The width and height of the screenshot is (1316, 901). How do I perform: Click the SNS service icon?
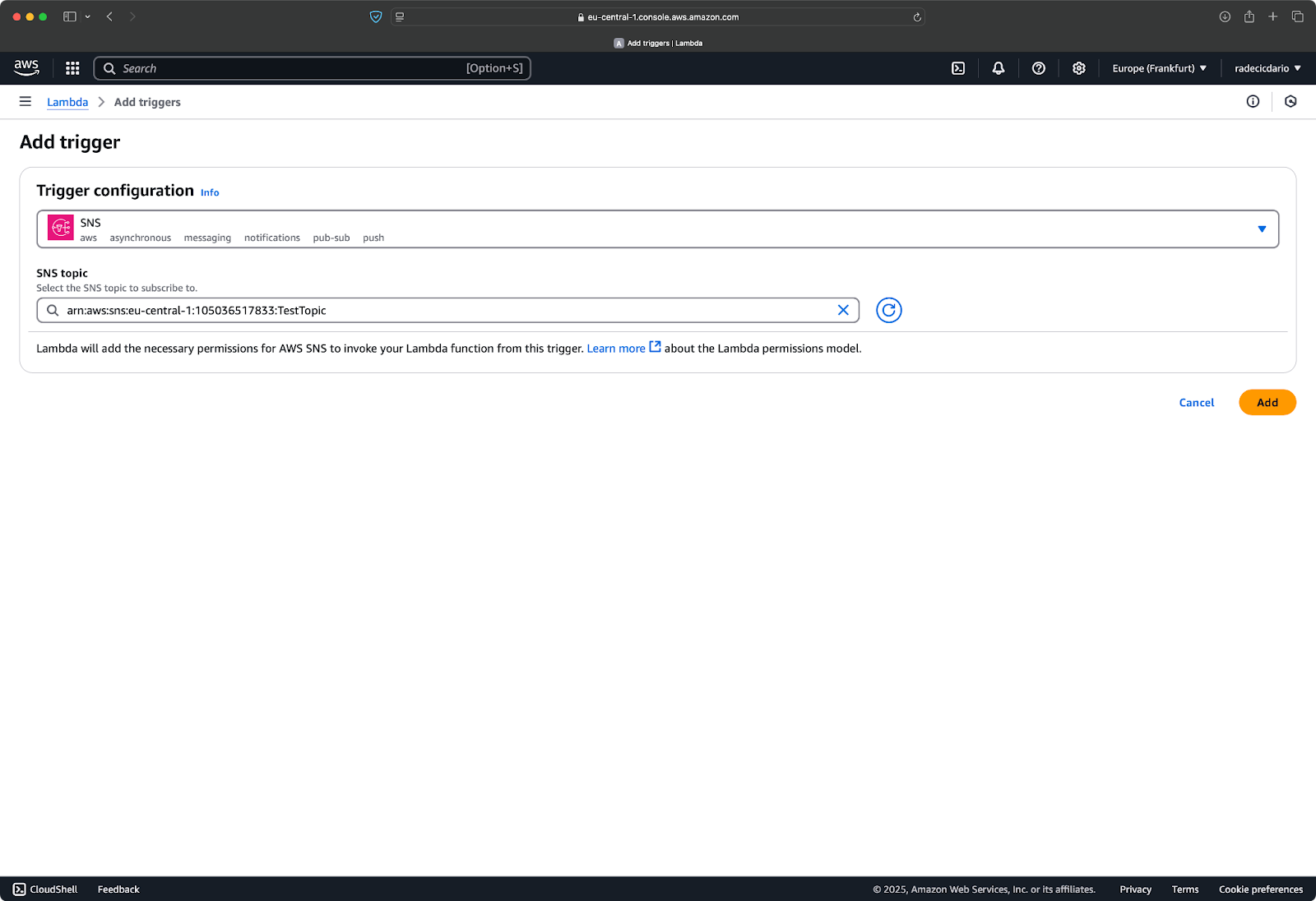(x=61, y=228)
